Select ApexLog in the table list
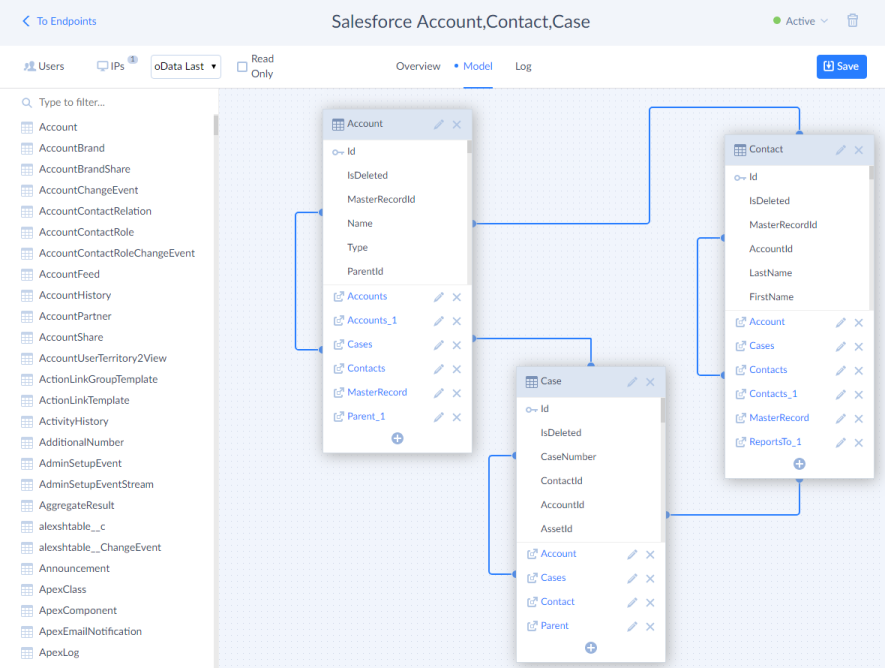The width and height of the screenshot is (885, 668). 59,652
